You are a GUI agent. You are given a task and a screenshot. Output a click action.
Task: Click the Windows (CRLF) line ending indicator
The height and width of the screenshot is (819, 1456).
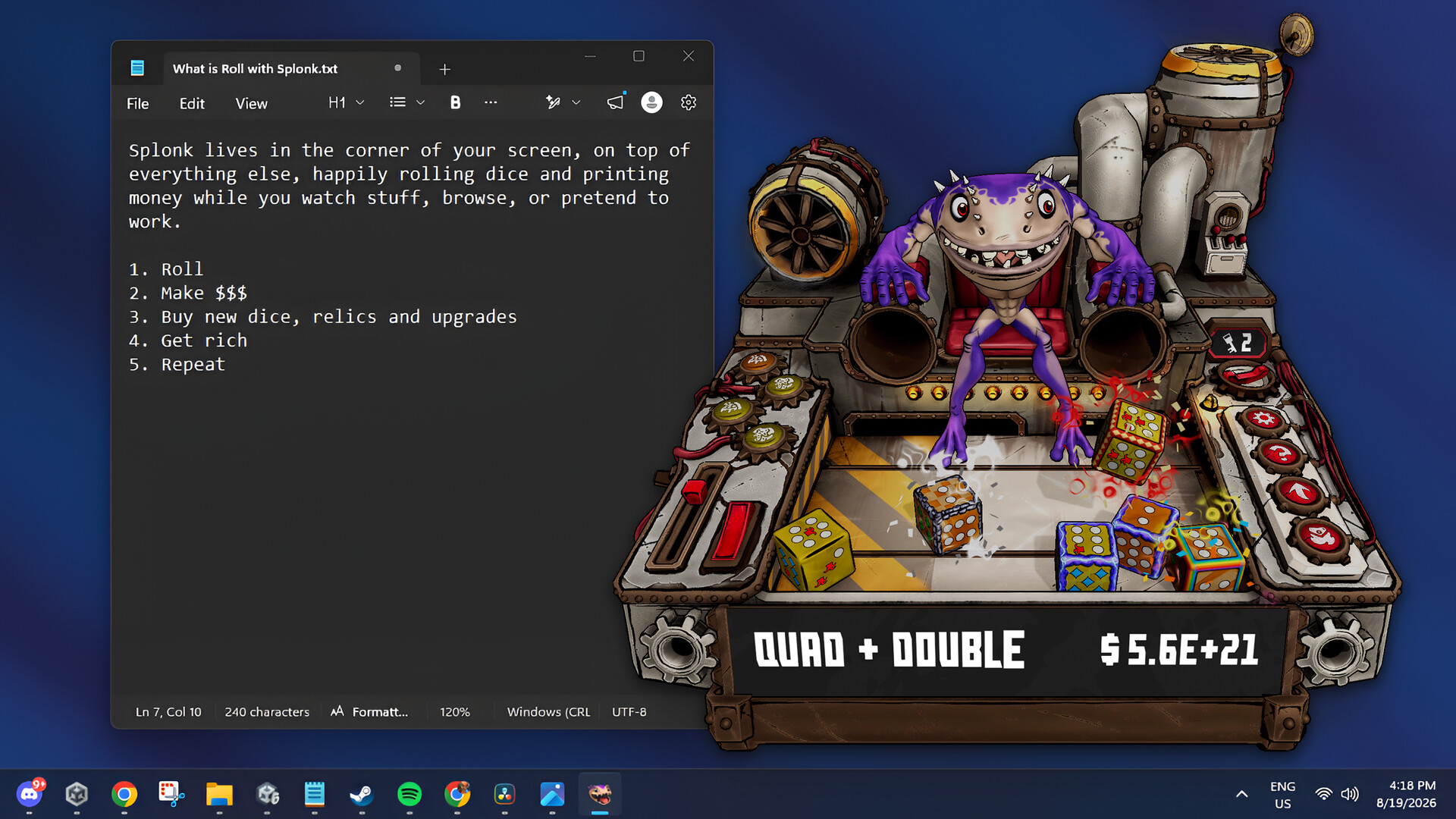(x=548, y=712)
